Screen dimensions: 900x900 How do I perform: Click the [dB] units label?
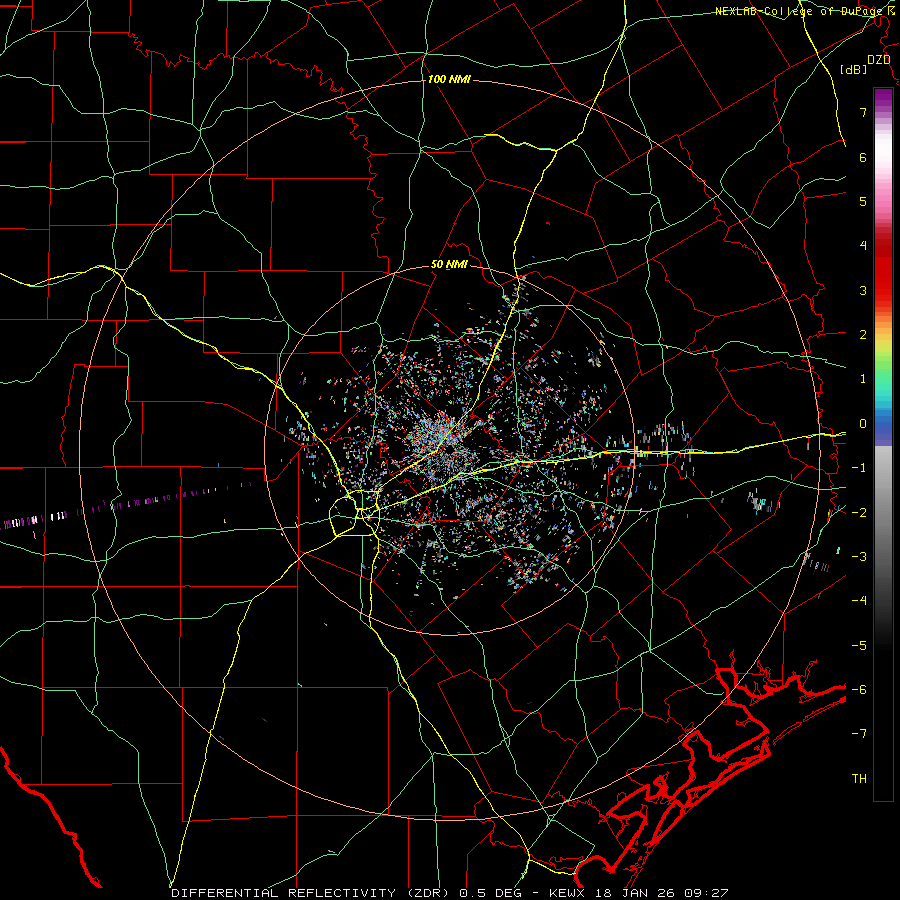[854, 69]
